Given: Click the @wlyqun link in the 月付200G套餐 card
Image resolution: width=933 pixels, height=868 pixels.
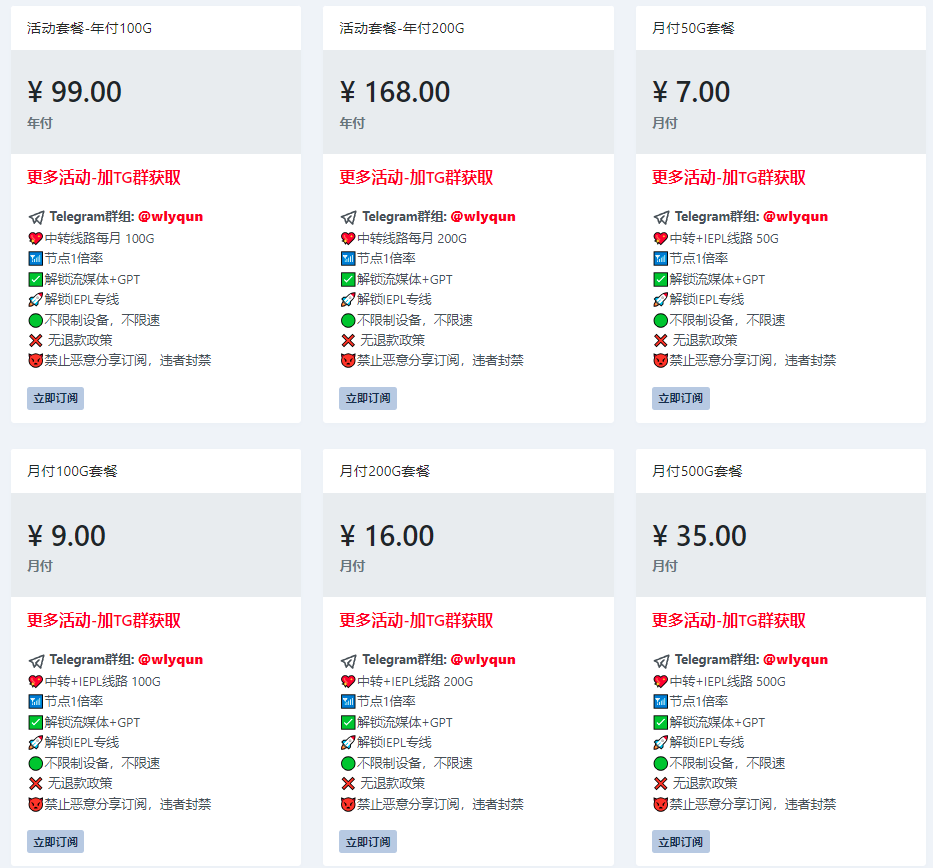Looking at the screenshot, I should (x=483, y=660).
